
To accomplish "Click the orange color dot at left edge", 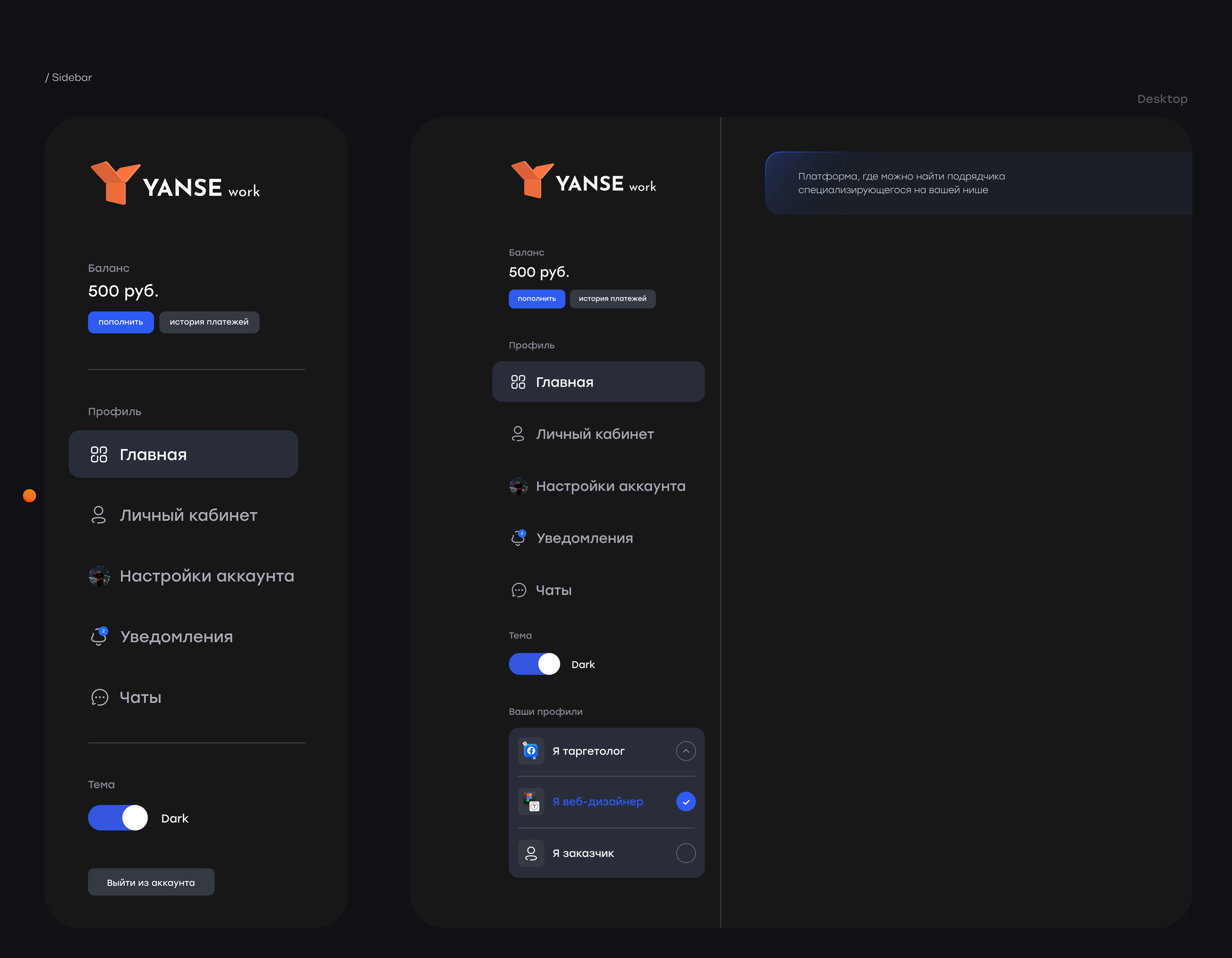I will click(x=29, y=496).
